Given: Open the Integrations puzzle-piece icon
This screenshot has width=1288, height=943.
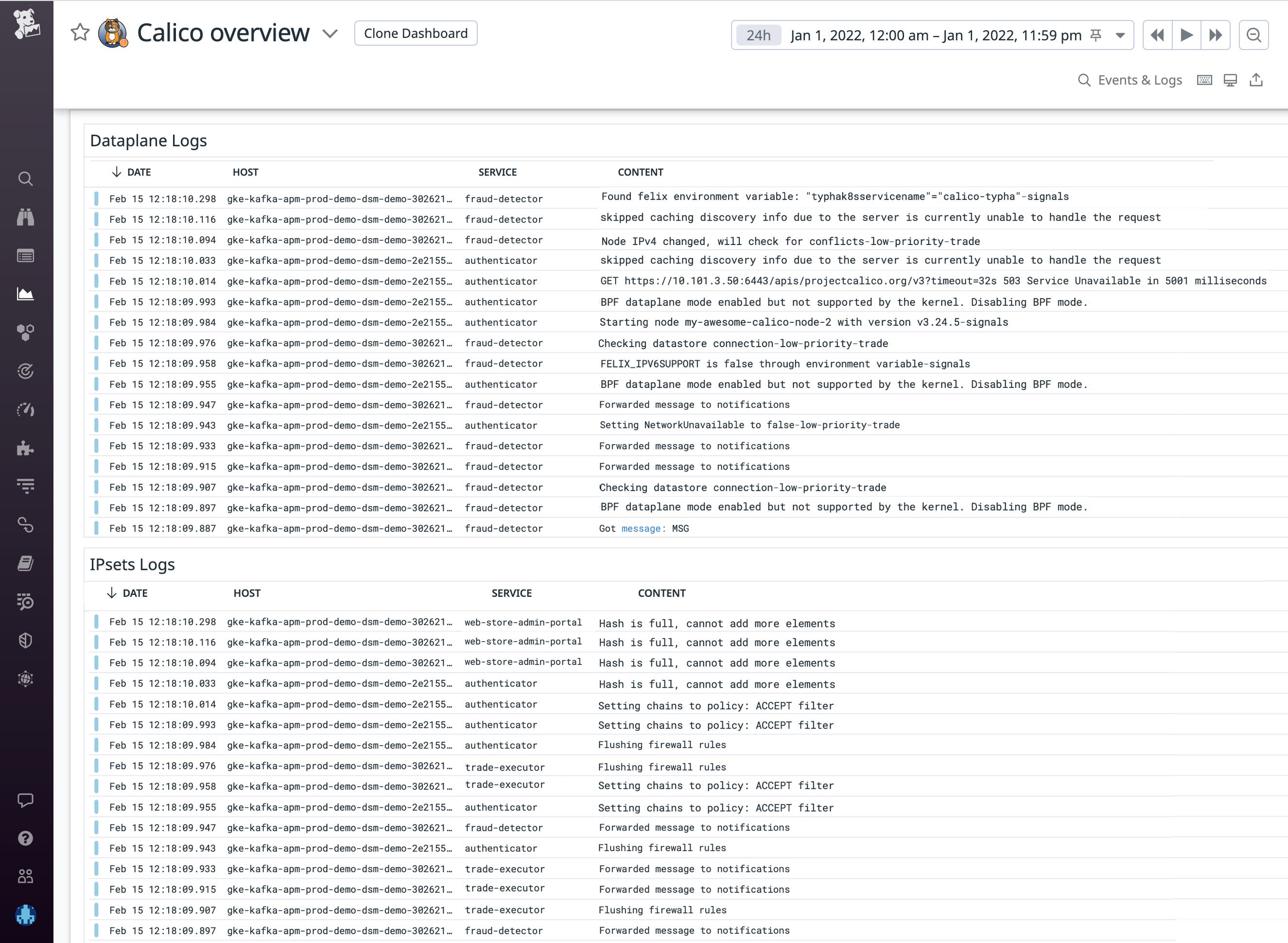Looking at the screenshot, I should point(26,448).
